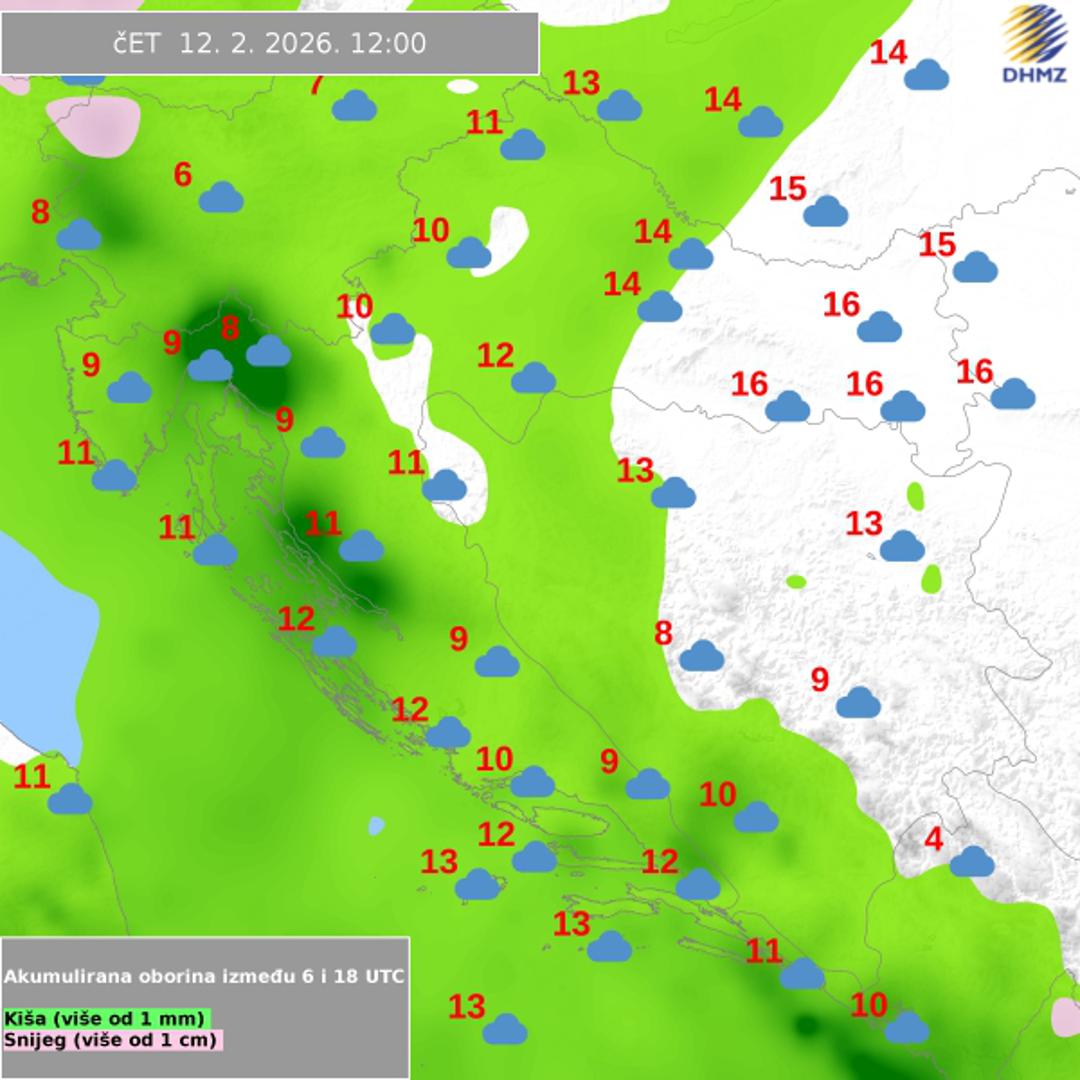Click the pink snow patch at the right edge
This screenshot has width=1080, height=1080.
(1066, 1017)
